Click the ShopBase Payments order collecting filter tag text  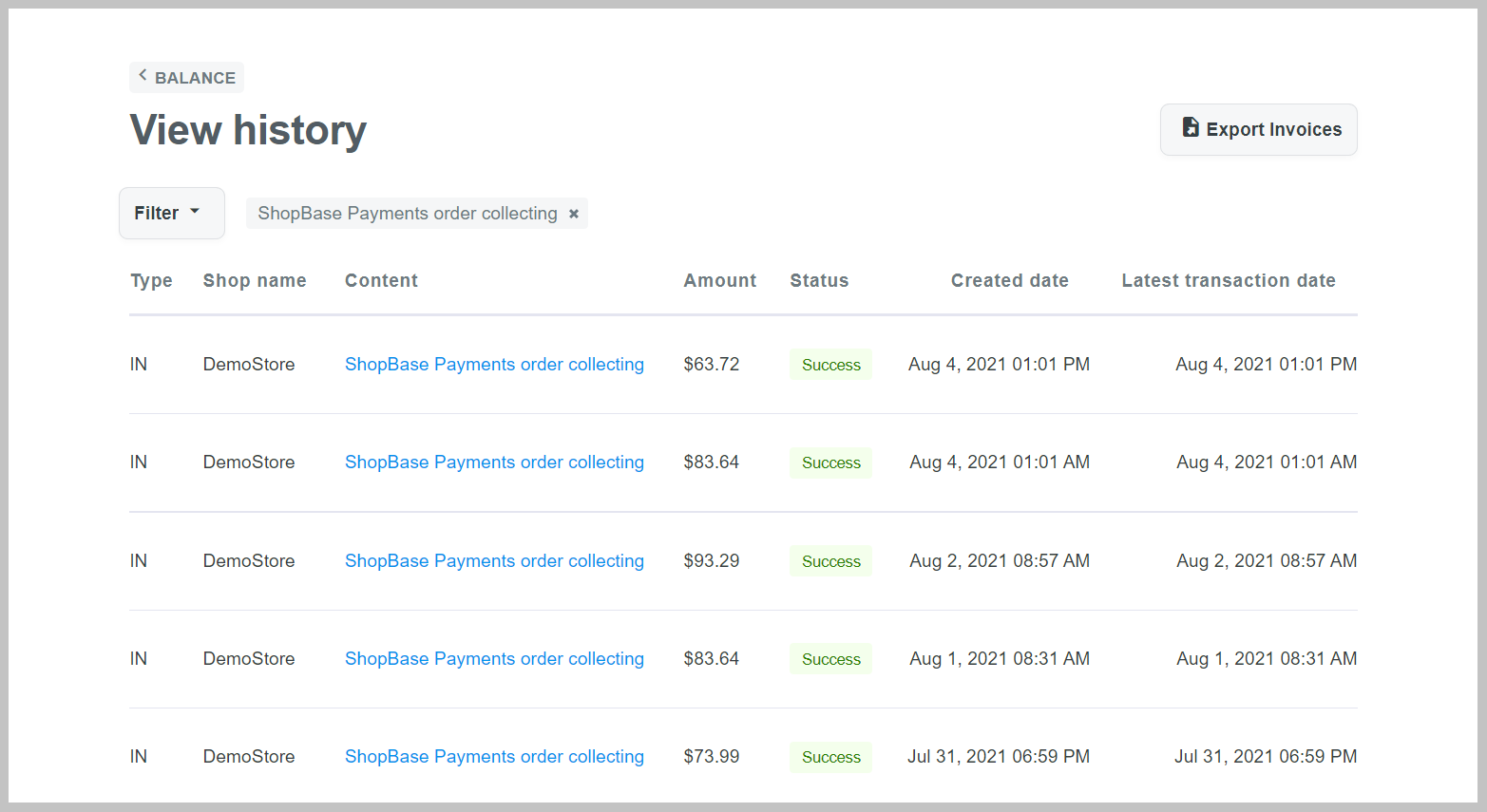tap(408, 213)
